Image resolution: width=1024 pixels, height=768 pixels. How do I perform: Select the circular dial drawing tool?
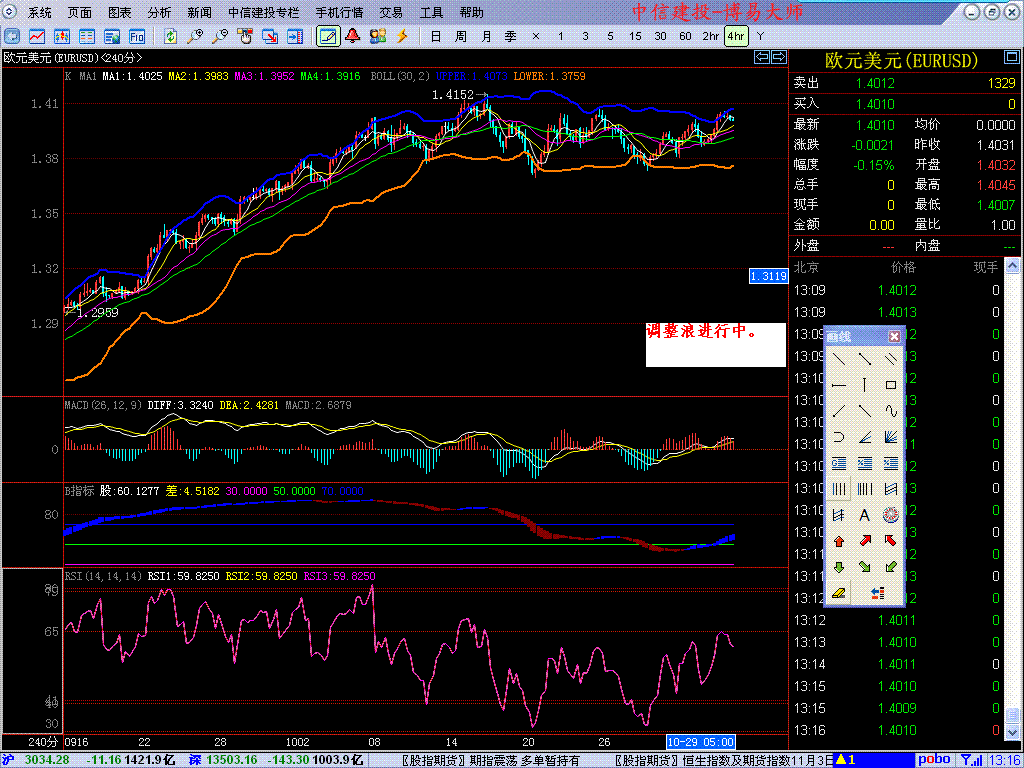point(890,515)
